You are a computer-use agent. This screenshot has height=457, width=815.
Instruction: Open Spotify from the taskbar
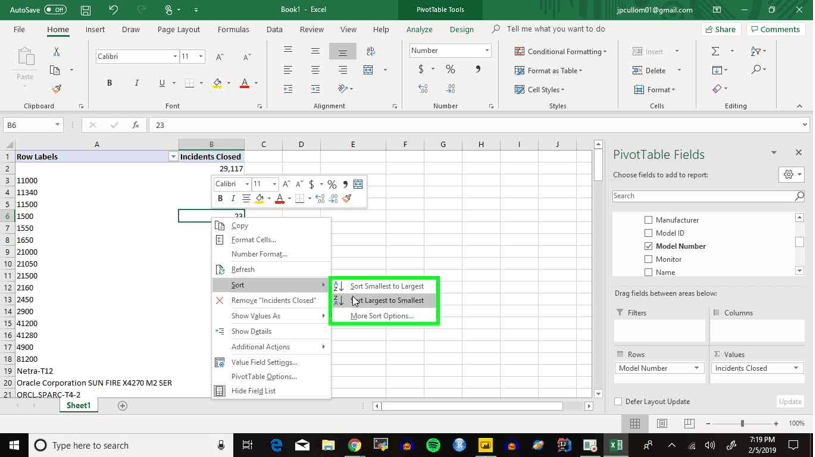(433, 446)
